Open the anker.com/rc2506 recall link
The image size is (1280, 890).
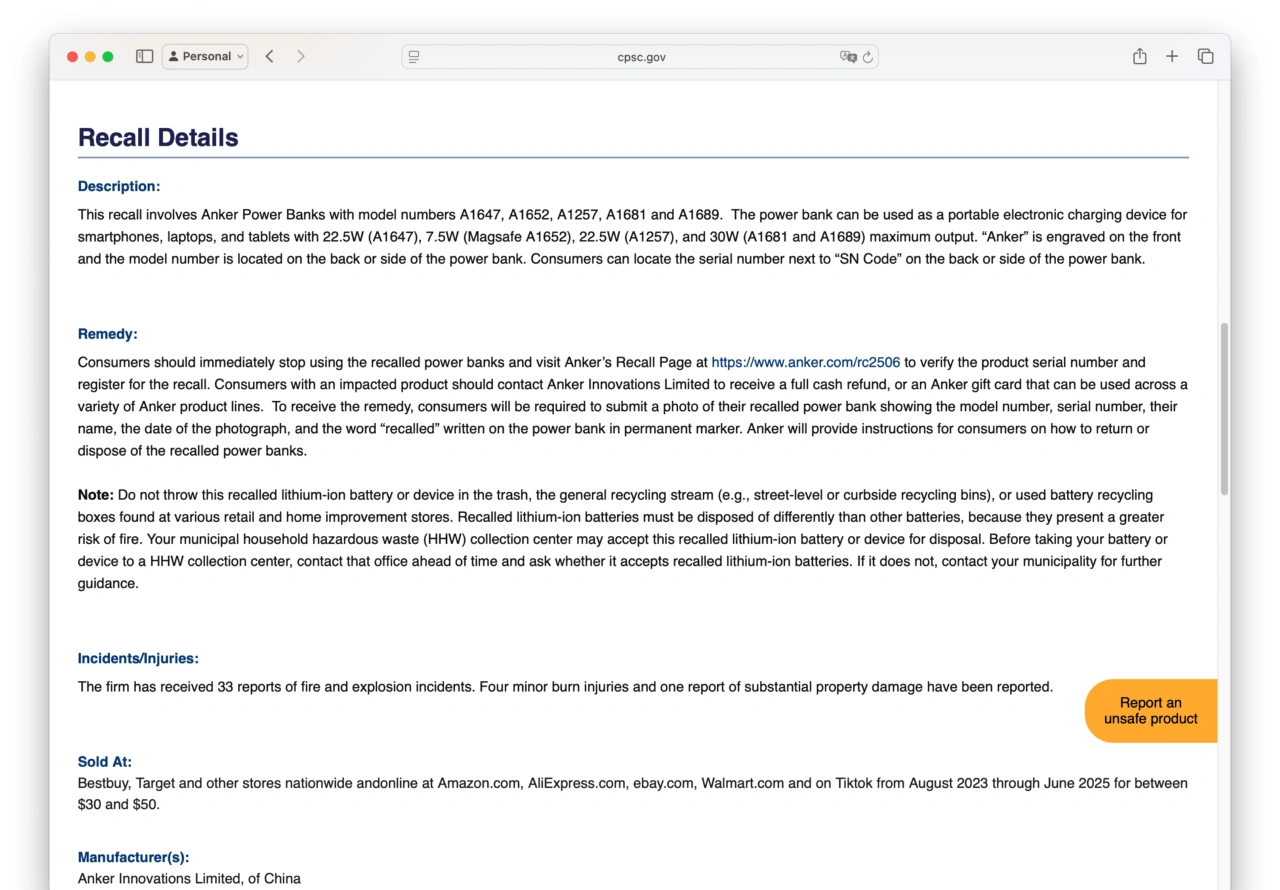805,363
